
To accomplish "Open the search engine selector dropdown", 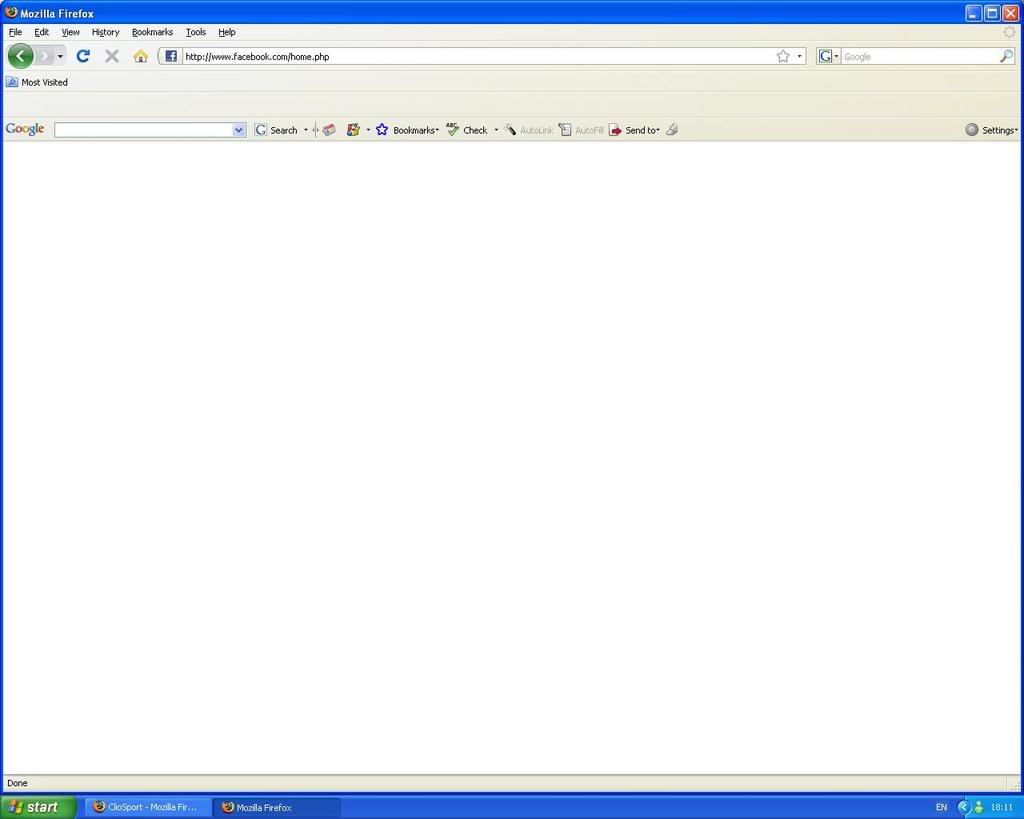I will tap(829, 56).
